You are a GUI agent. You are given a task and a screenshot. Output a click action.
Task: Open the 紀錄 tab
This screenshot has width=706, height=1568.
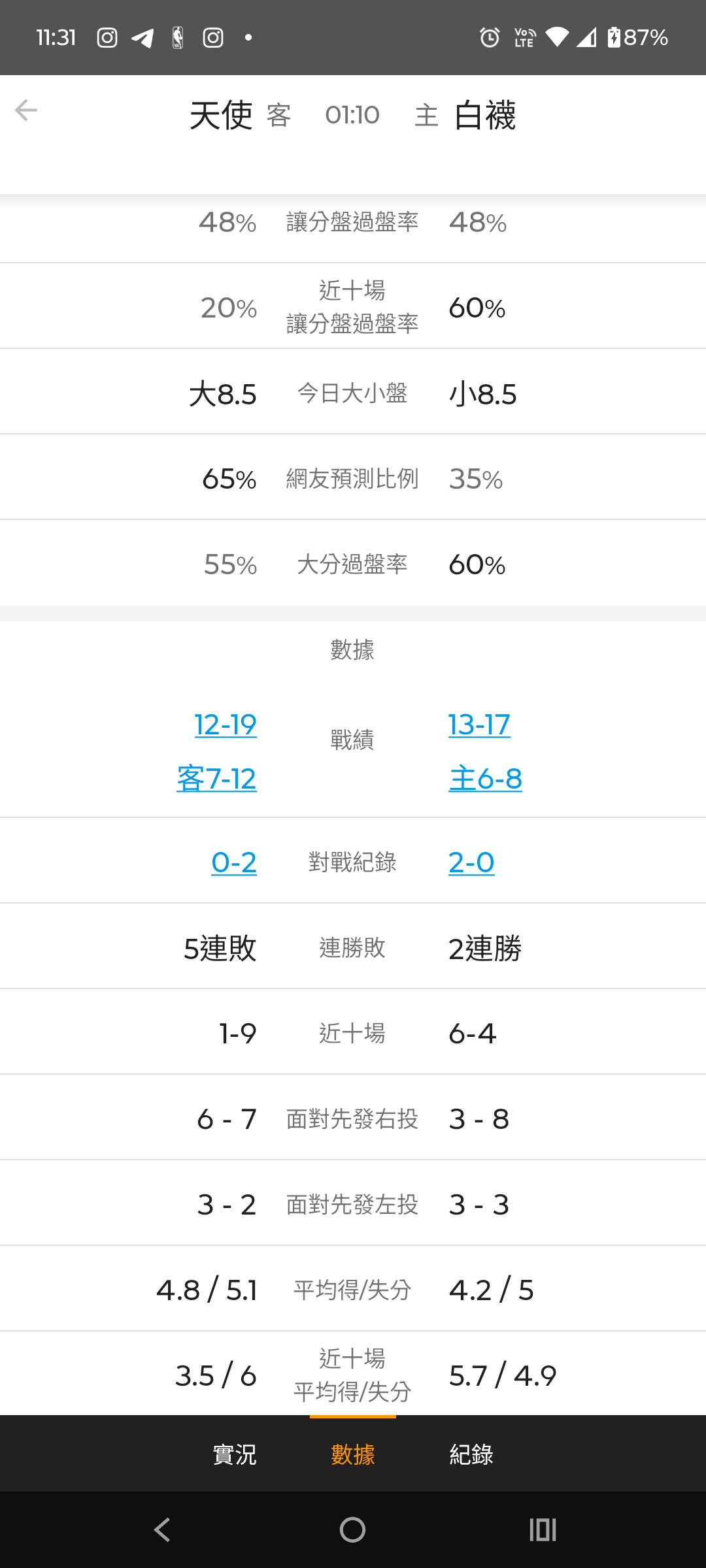coord(471,1455)
